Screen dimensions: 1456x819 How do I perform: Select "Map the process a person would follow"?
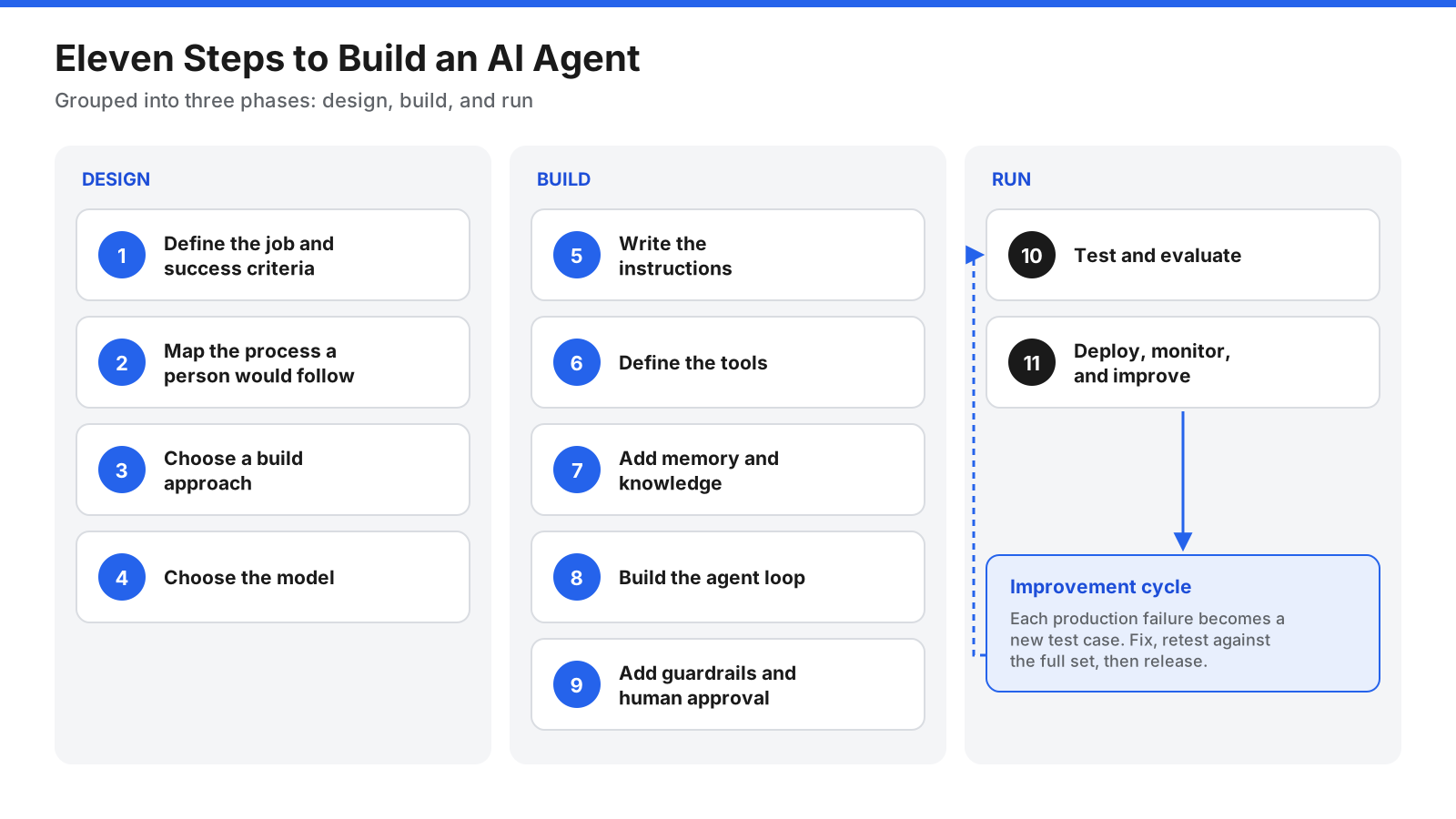click(259, 363)
